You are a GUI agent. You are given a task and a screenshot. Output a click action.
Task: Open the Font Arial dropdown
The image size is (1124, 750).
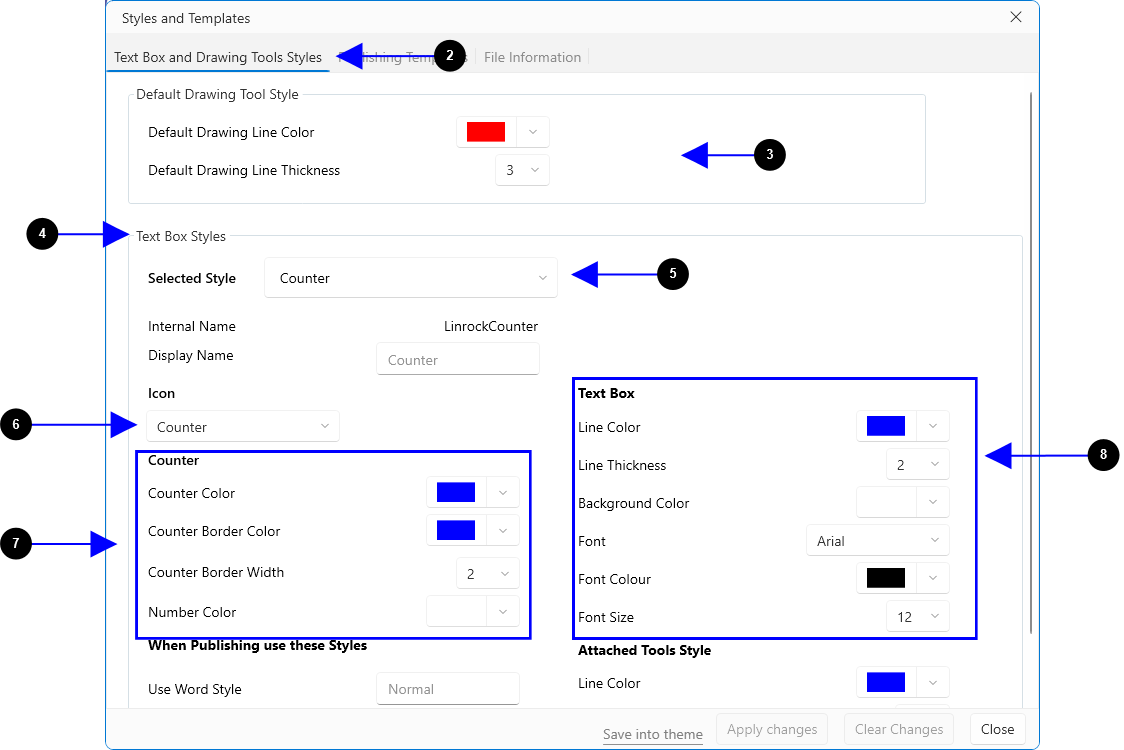877,541
